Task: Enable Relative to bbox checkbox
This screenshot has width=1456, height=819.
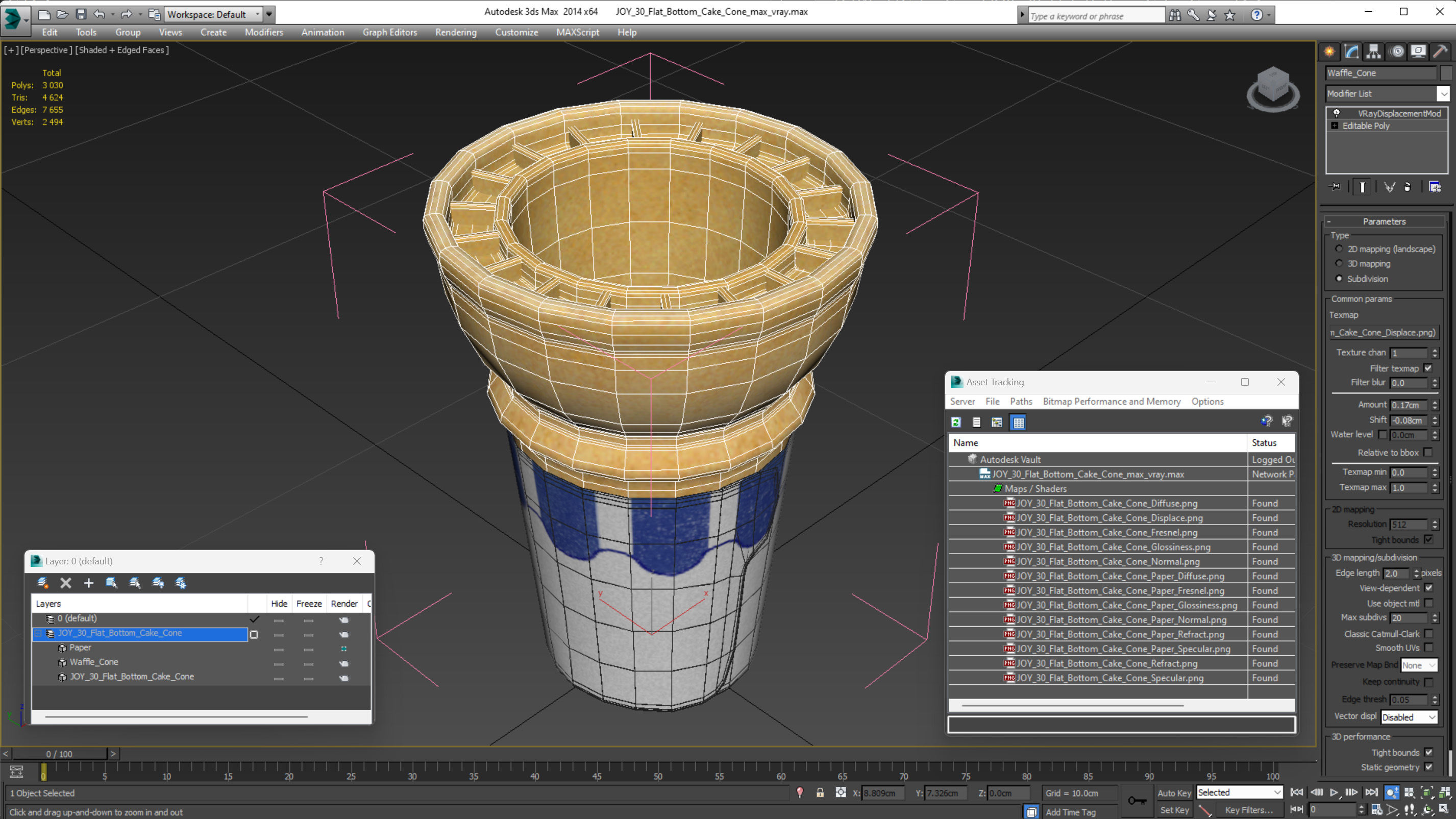Action: point(1428,452)
